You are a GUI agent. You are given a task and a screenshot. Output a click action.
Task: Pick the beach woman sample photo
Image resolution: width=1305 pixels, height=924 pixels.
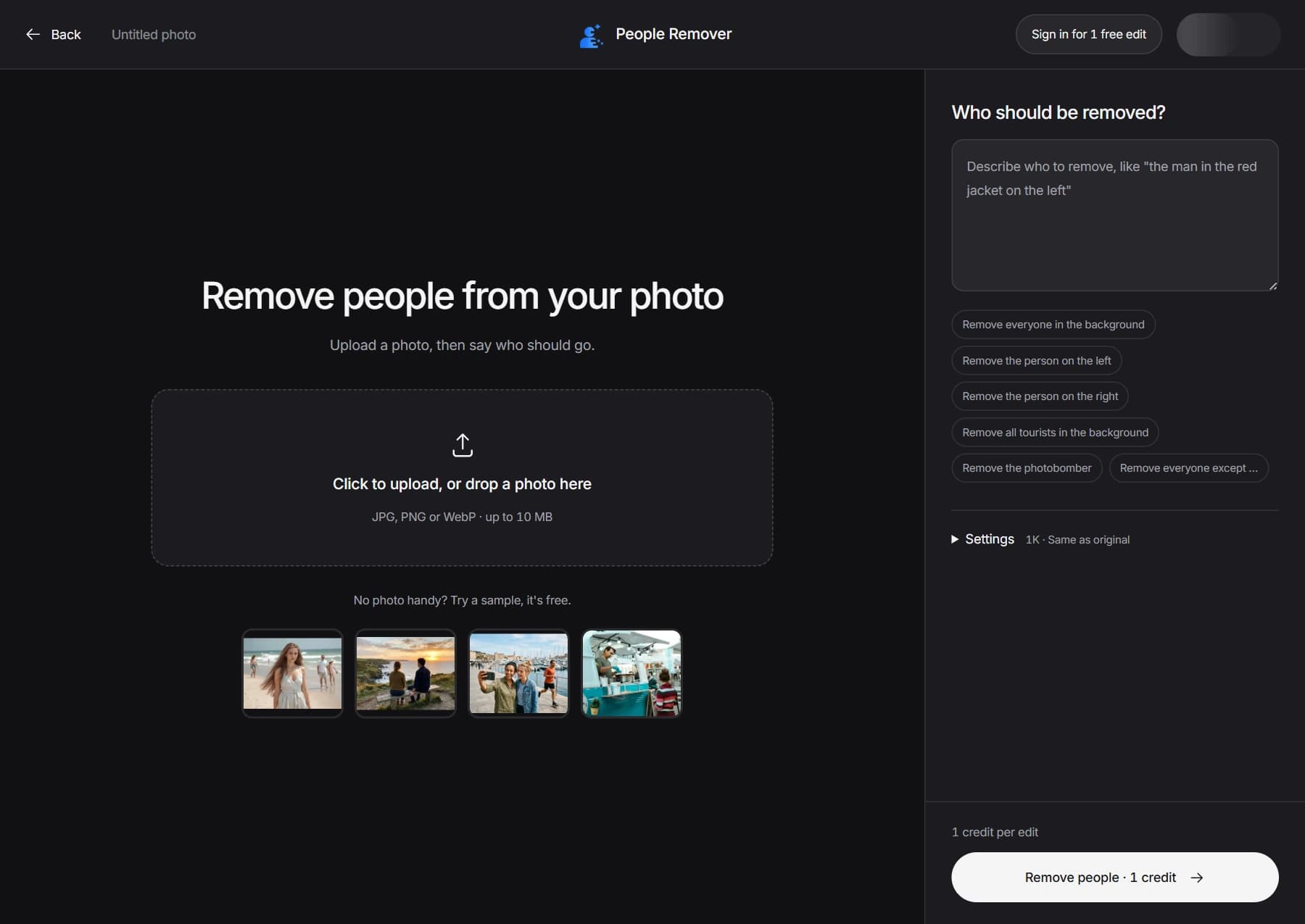coord(292,673)
